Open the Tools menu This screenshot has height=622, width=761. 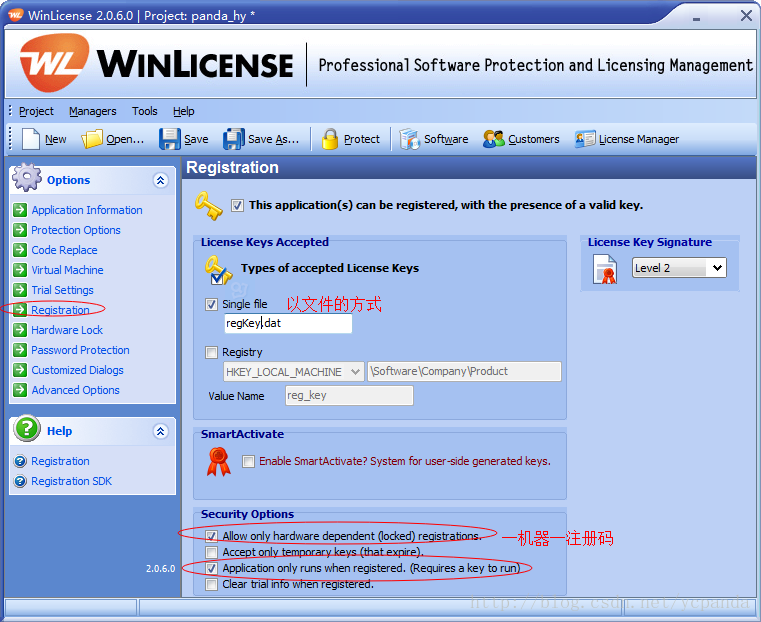[145, 112]
